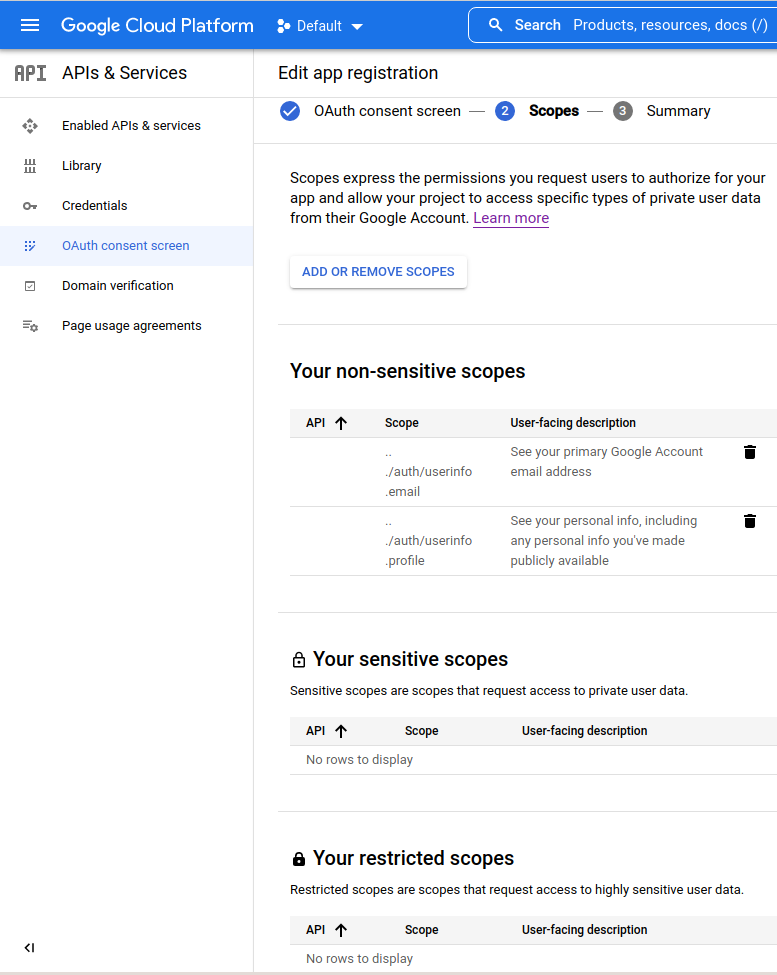Click Scope column header in sensitive scopes table
This screenshot has height=975, width=777.
(x=421, y=731)
